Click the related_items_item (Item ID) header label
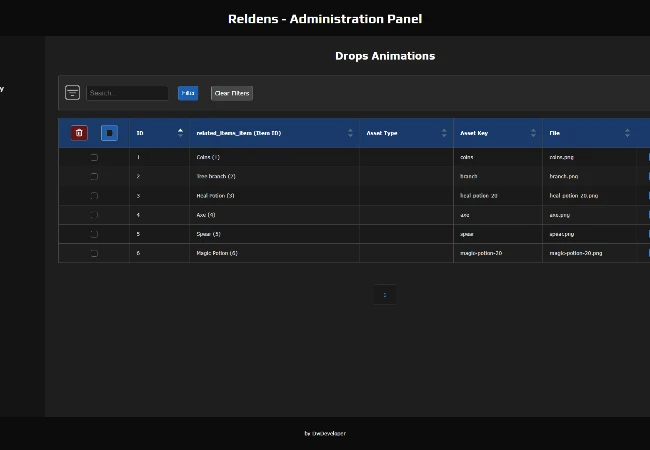650x450 pixels. pos(238,133)
